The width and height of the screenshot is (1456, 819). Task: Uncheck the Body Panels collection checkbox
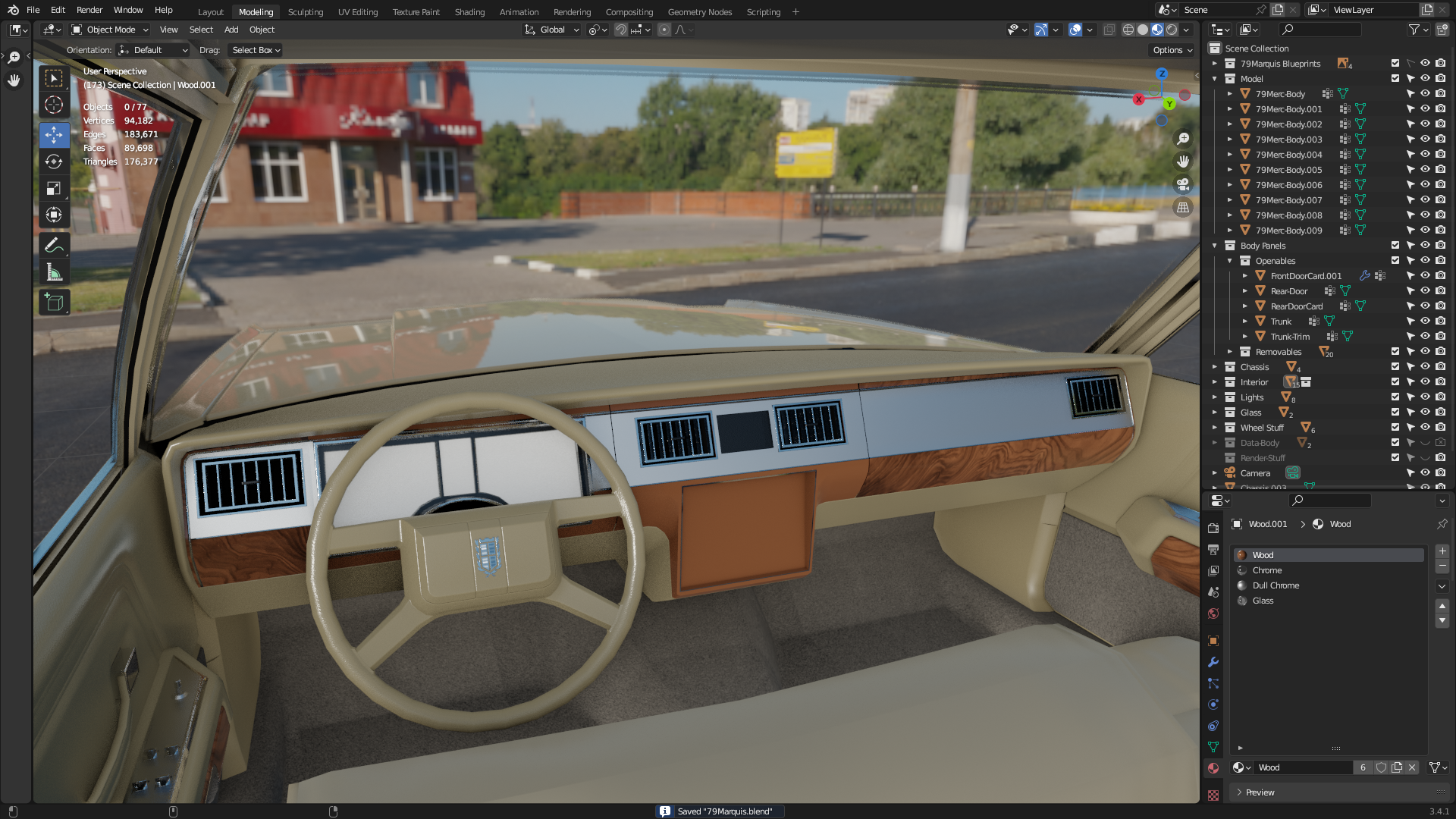(x=1395, y=246)
